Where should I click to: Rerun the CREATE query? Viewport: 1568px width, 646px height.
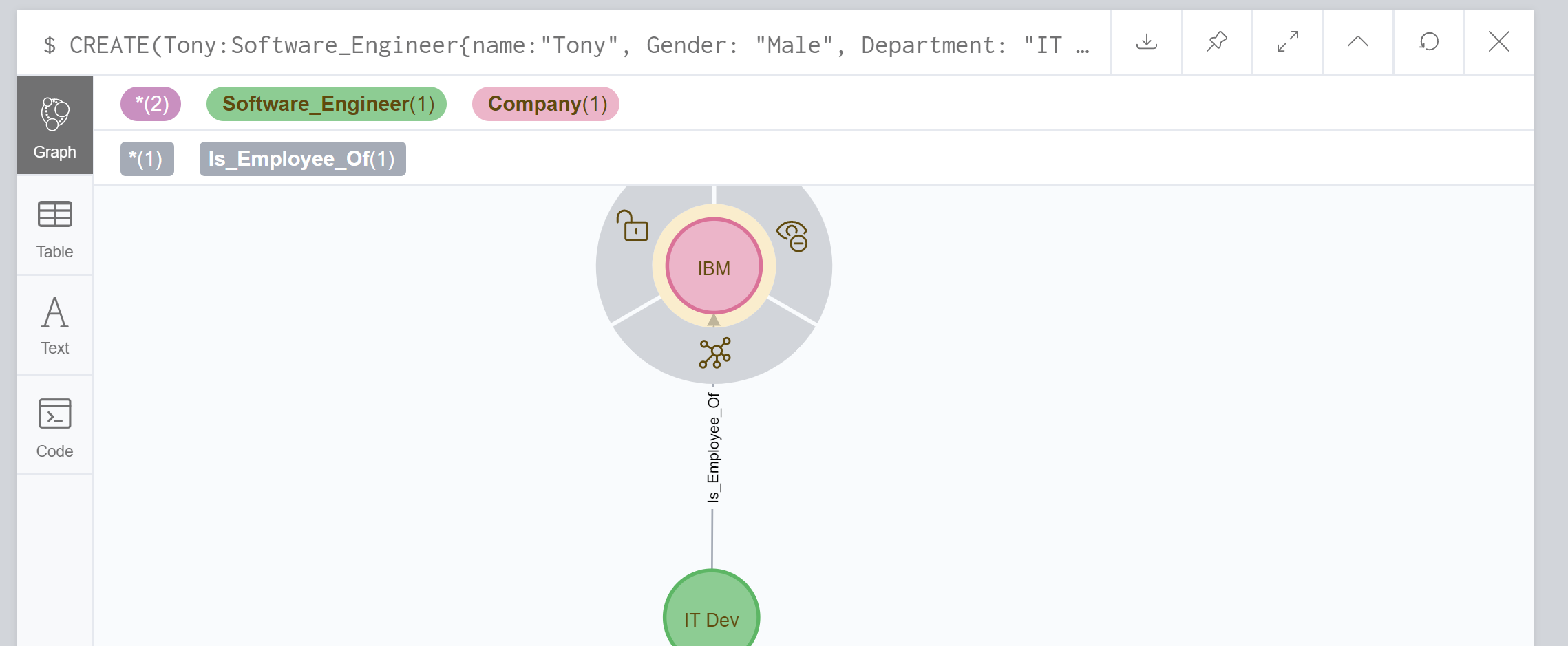pos(1429,42)
